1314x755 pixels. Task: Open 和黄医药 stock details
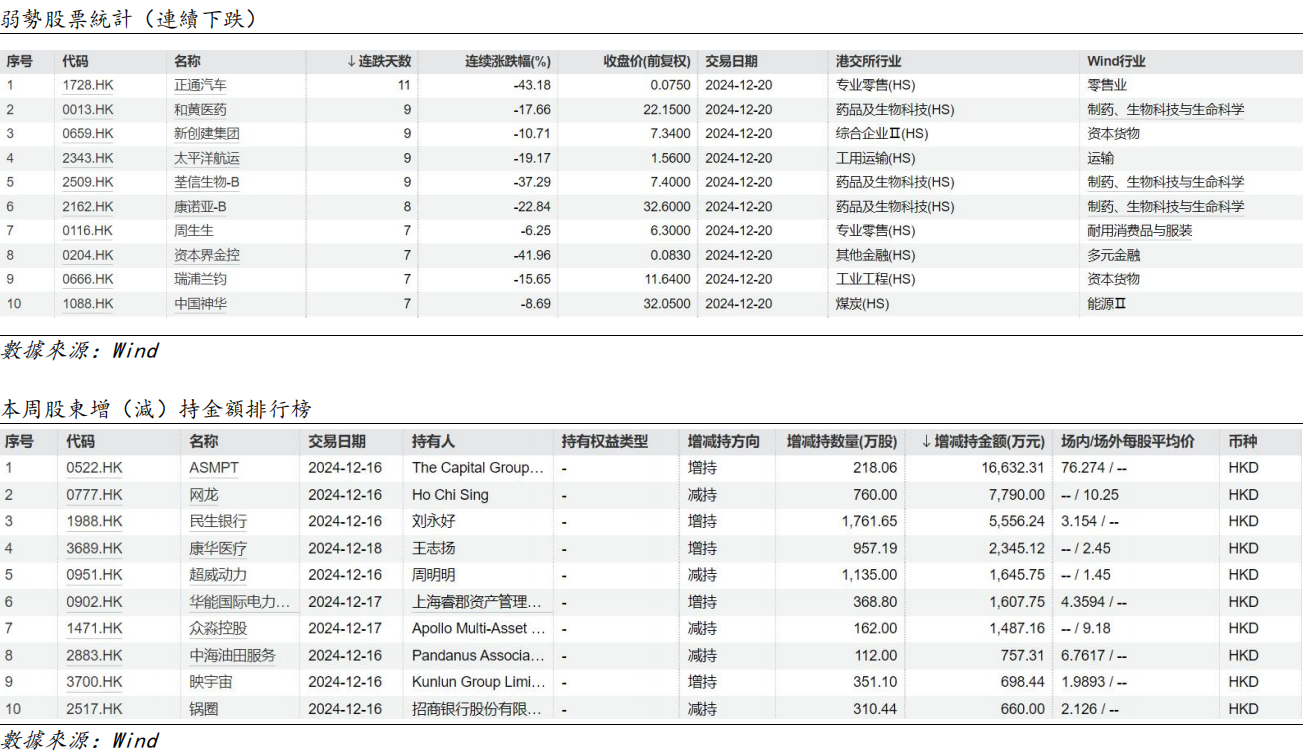tap(200, 110)
